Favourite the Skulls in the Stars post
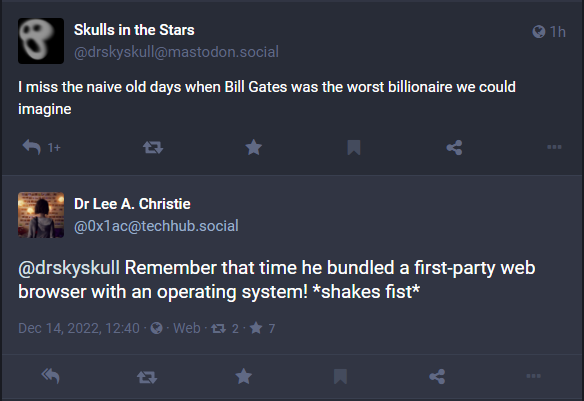584x401 pixels. (x=253, y=147)
